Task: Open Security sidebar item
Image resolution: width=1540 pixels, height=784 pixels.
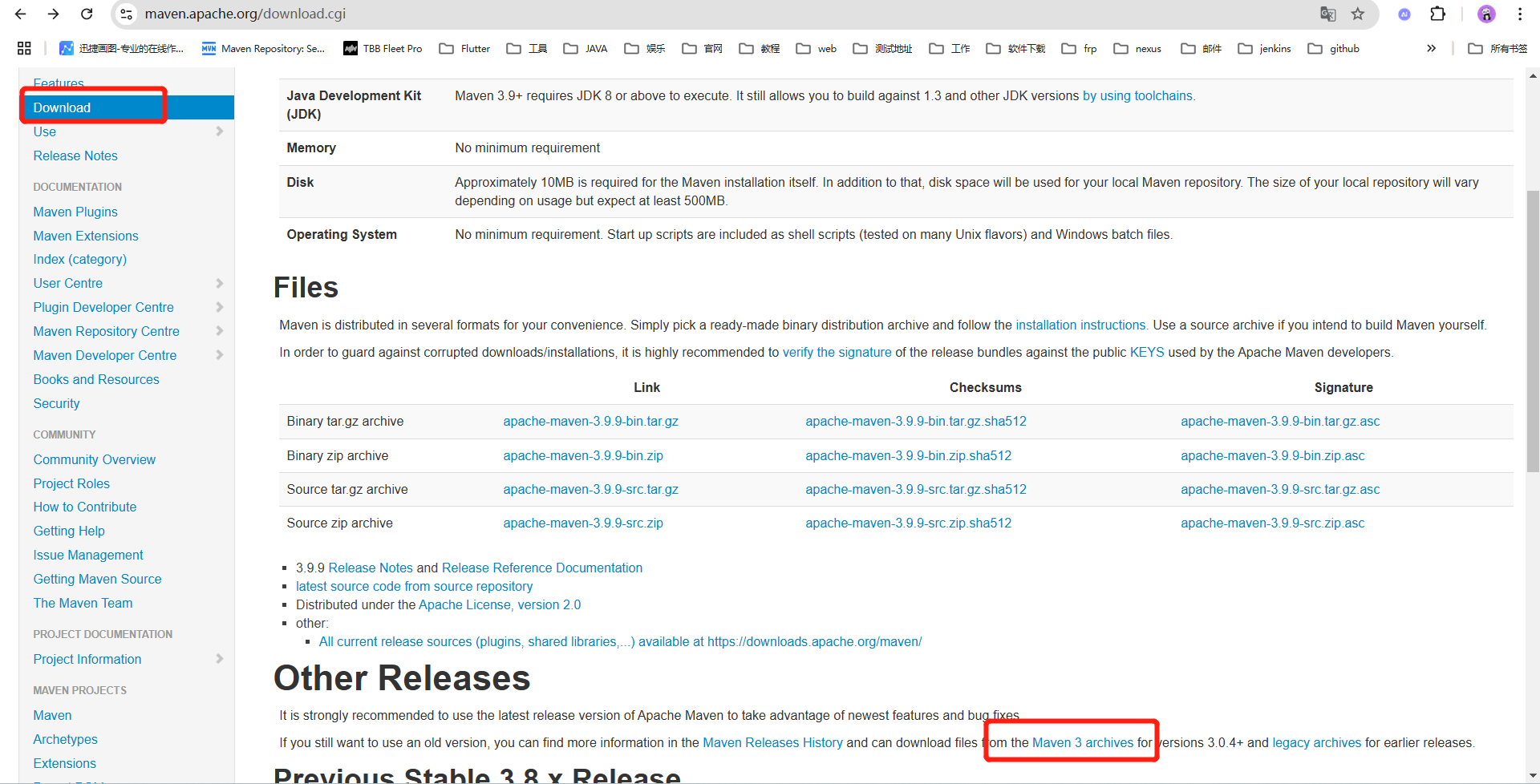Action: 56,403
